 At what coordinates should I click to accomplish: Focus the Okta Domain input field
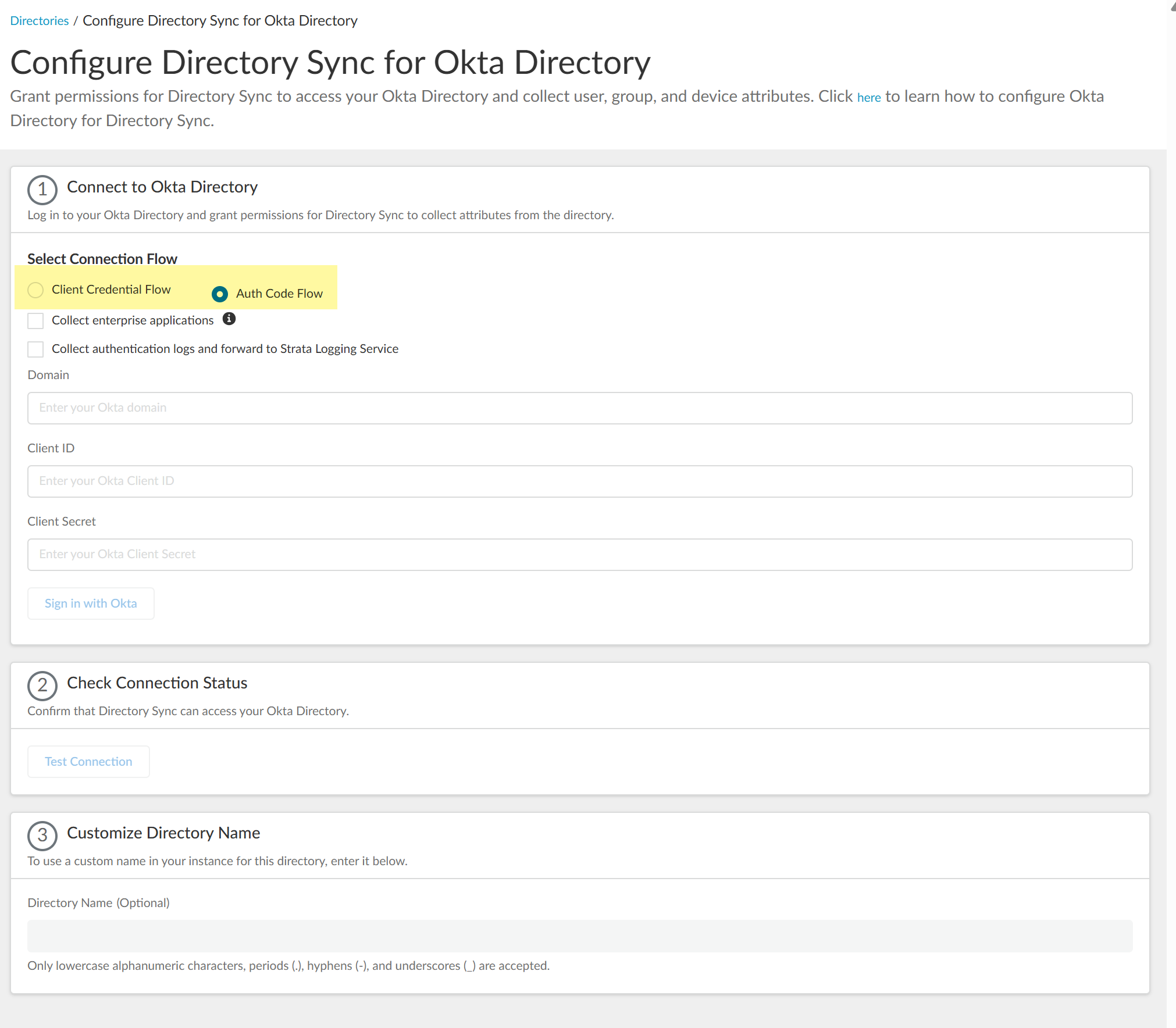coord(579,408)
